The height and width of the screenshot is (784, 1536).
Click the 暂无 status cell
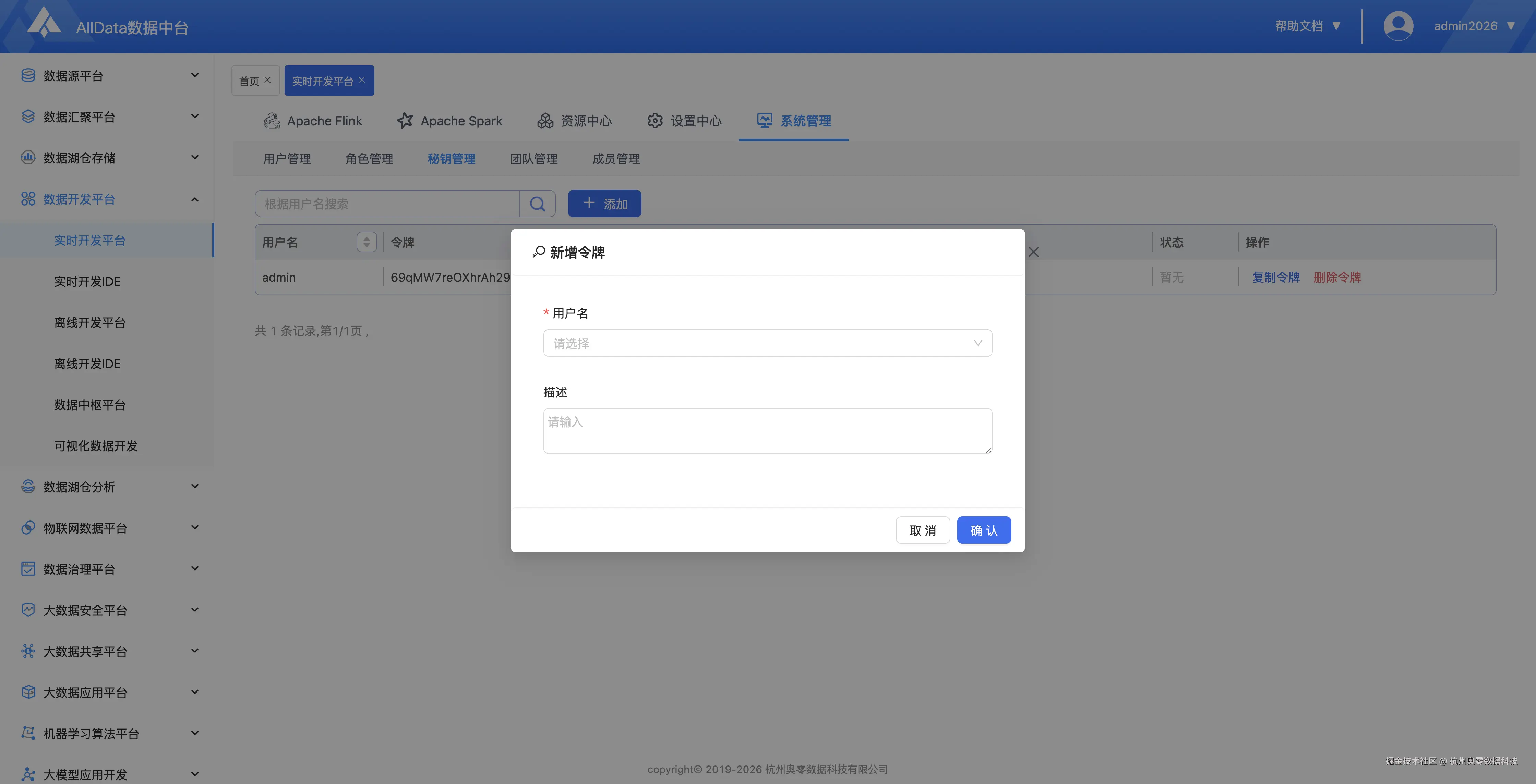pyautogui.click(x=1171, y=277)
